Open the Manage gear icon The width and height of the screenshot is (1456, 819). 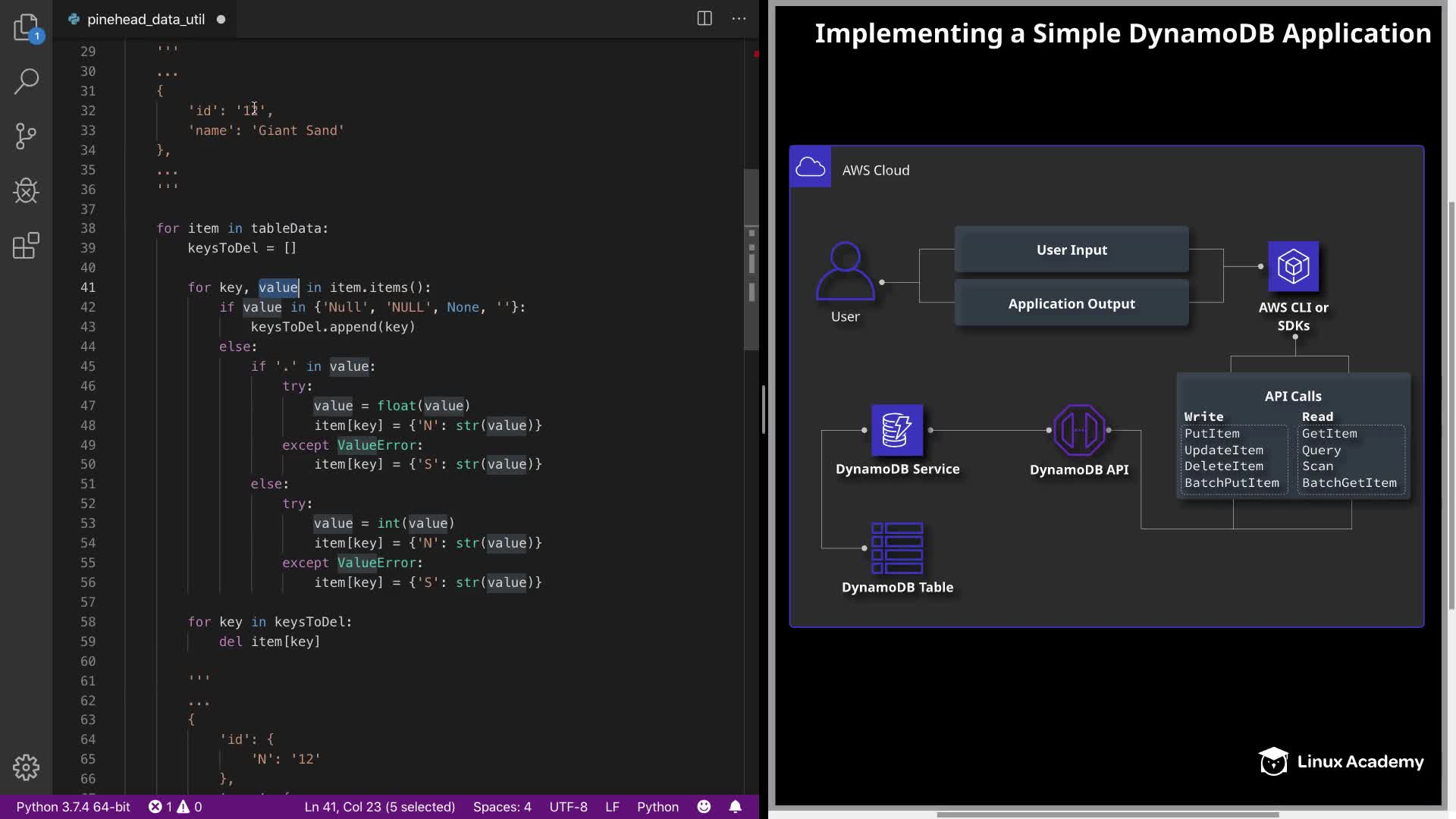[27, 767]
